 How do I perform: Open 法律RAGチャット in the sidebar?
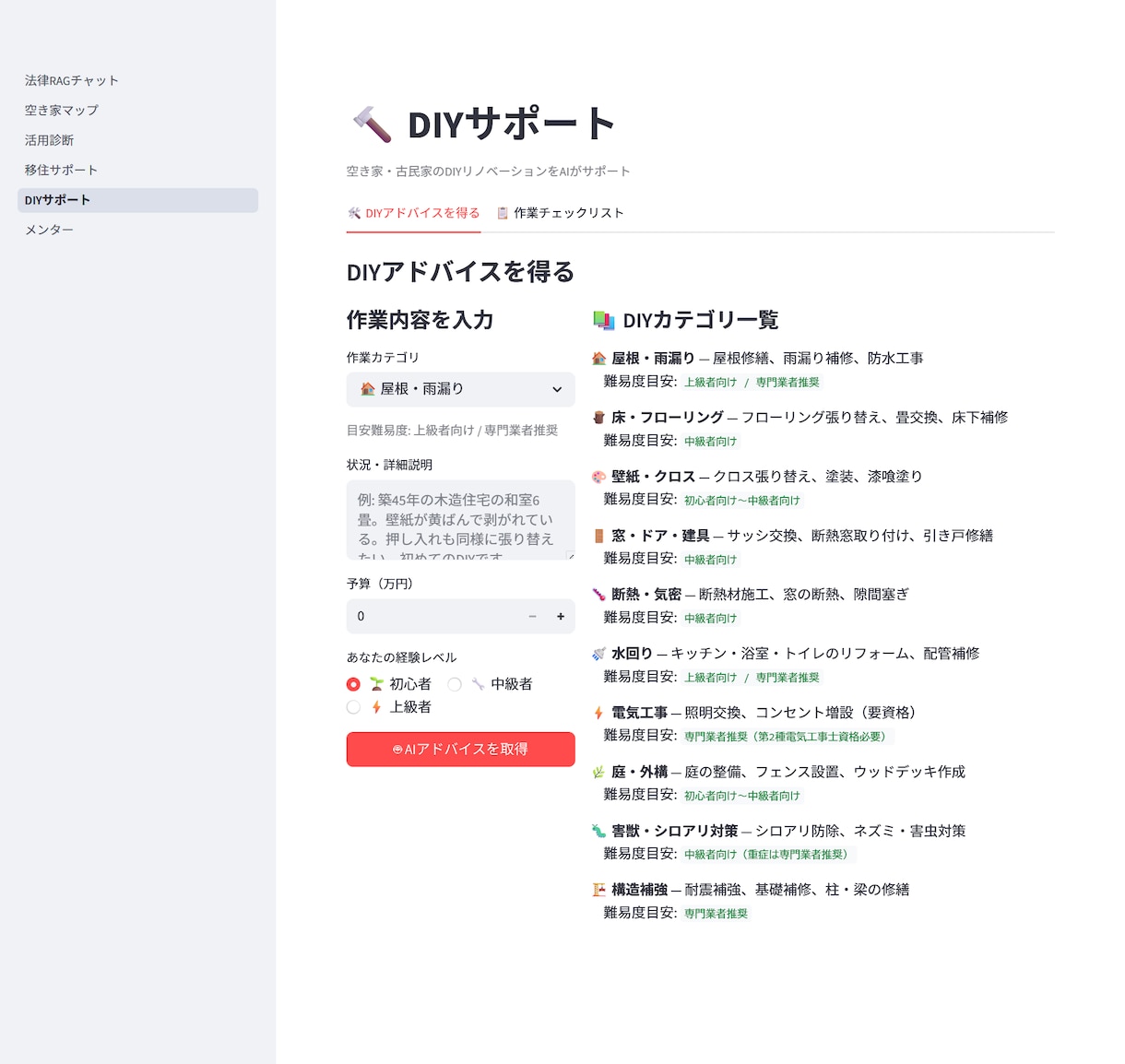coord(138,80)
